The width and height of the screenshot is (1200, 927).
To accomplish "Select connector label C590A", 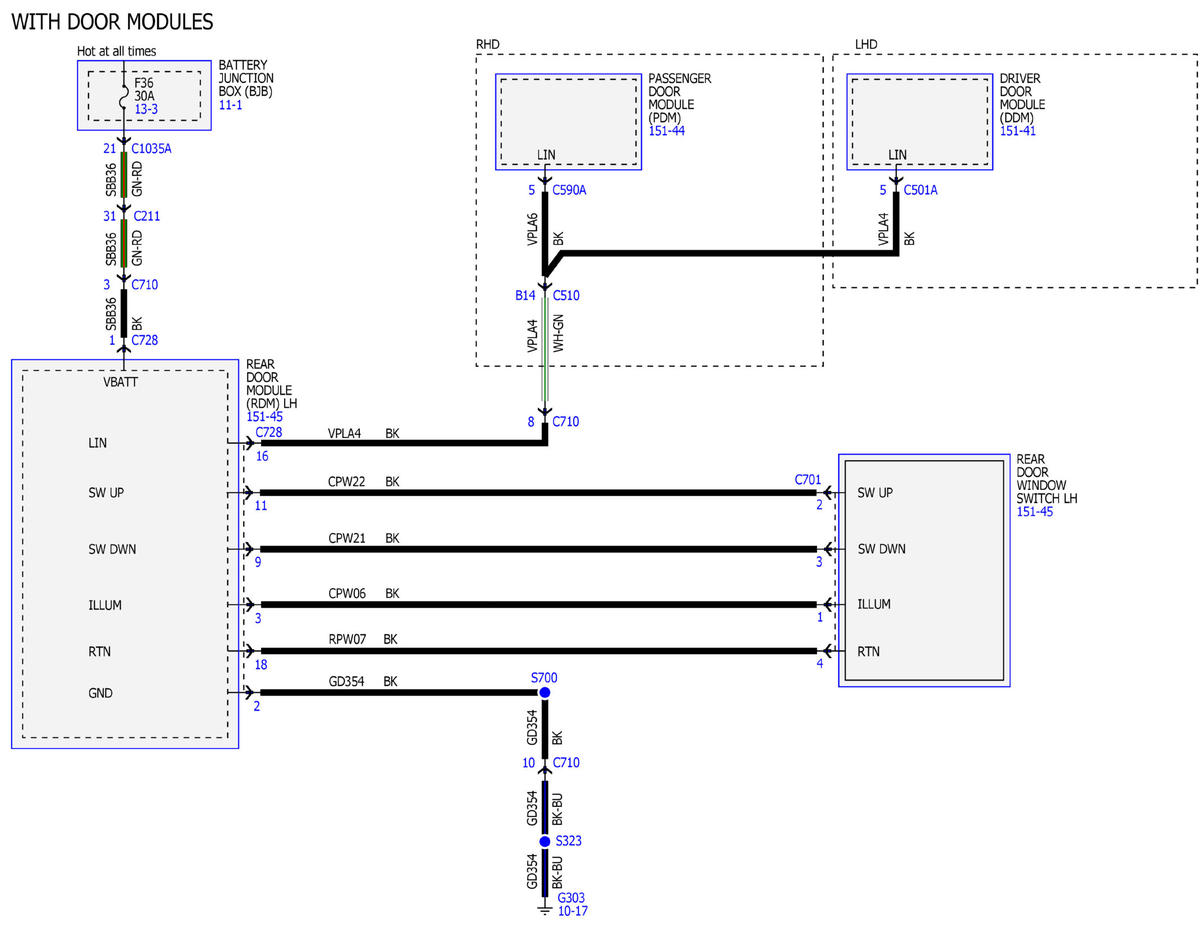I will pyautogui.click(x=569, y=189).
